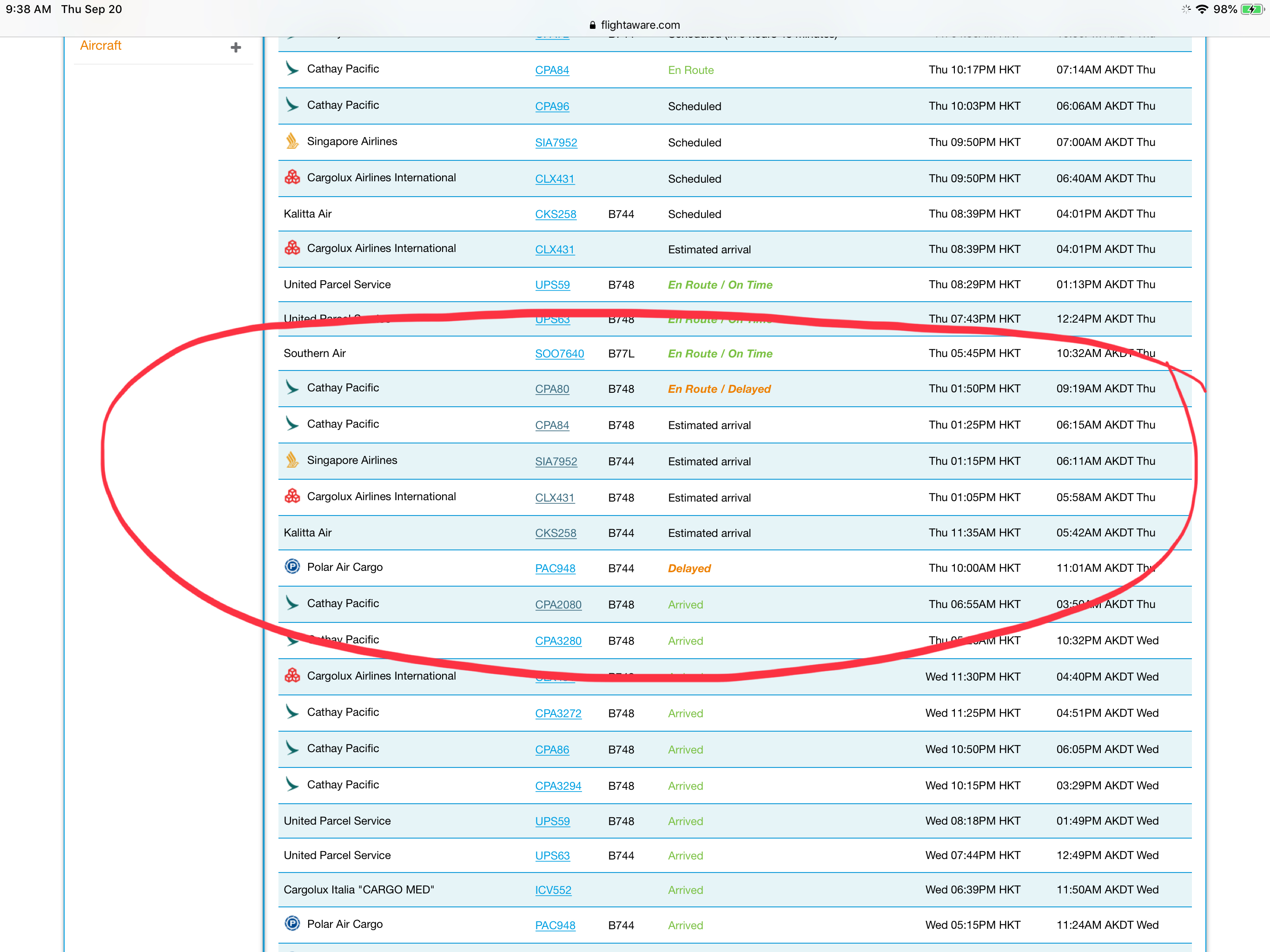
Task: Click Polar Air Cargo logo in Arrived row
Action: [292, 923]
